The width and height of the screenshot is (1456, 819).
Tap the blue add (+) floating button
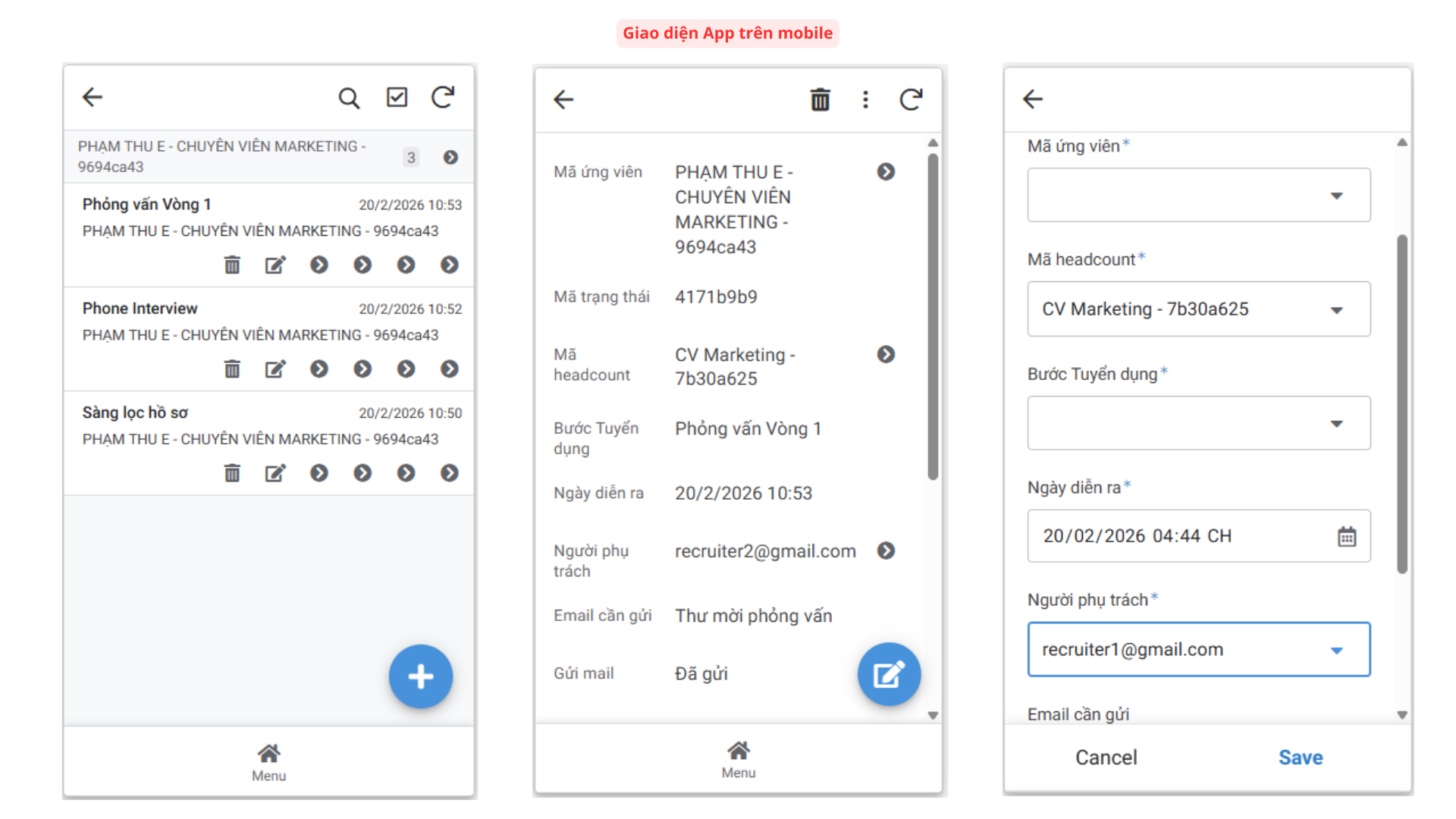point(420,676)
